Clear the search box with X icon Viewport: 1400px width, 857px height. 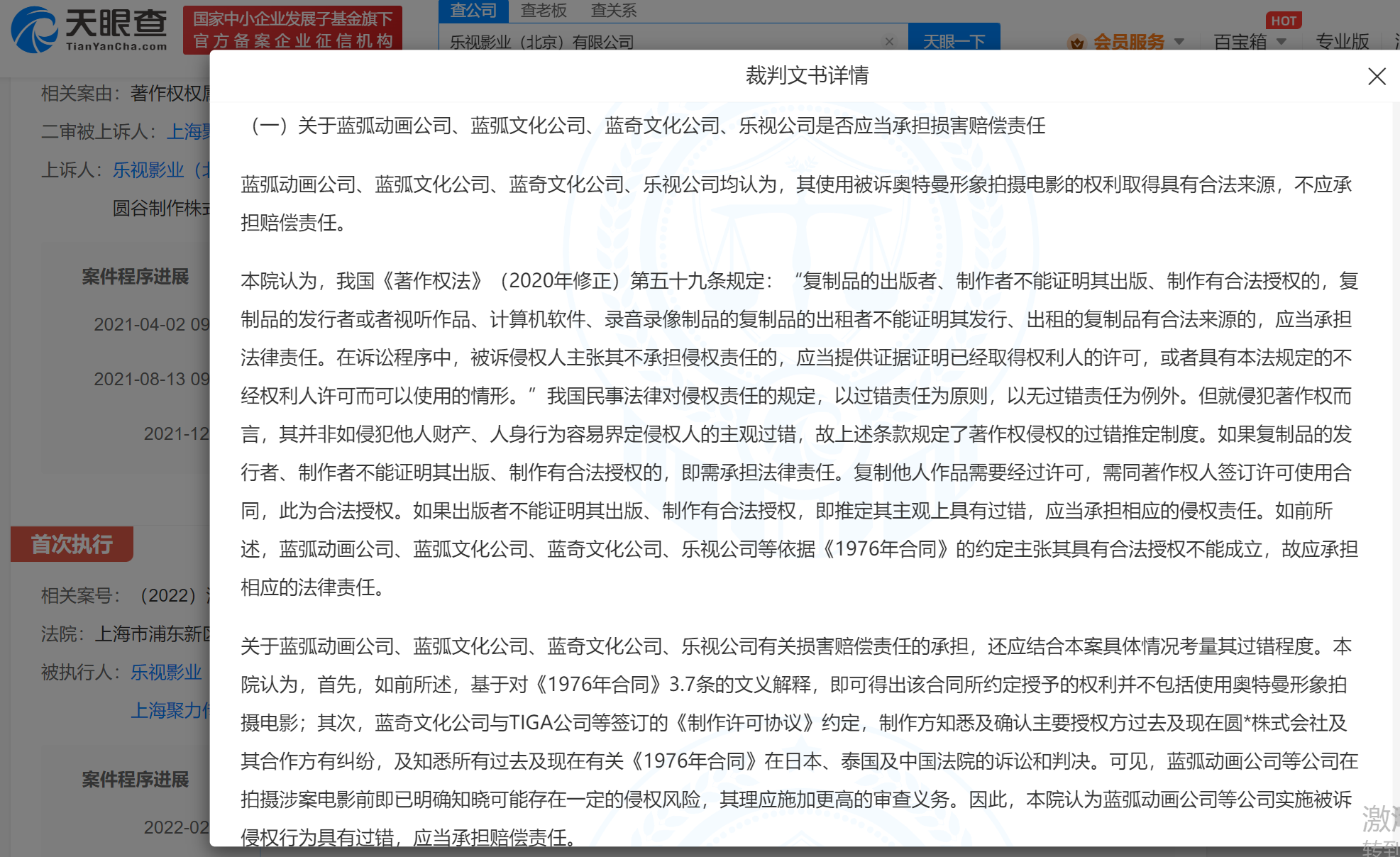click(x=889, y=41)
